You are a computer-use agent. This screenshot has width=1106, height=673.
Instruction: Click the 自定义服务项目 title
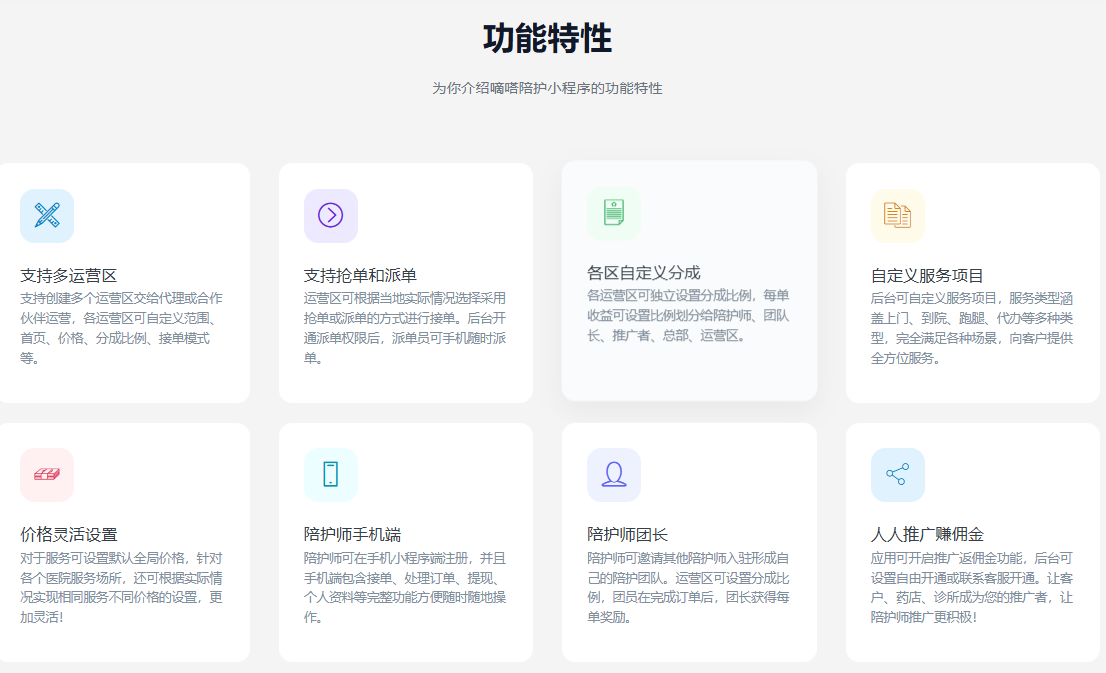[927, 275]
